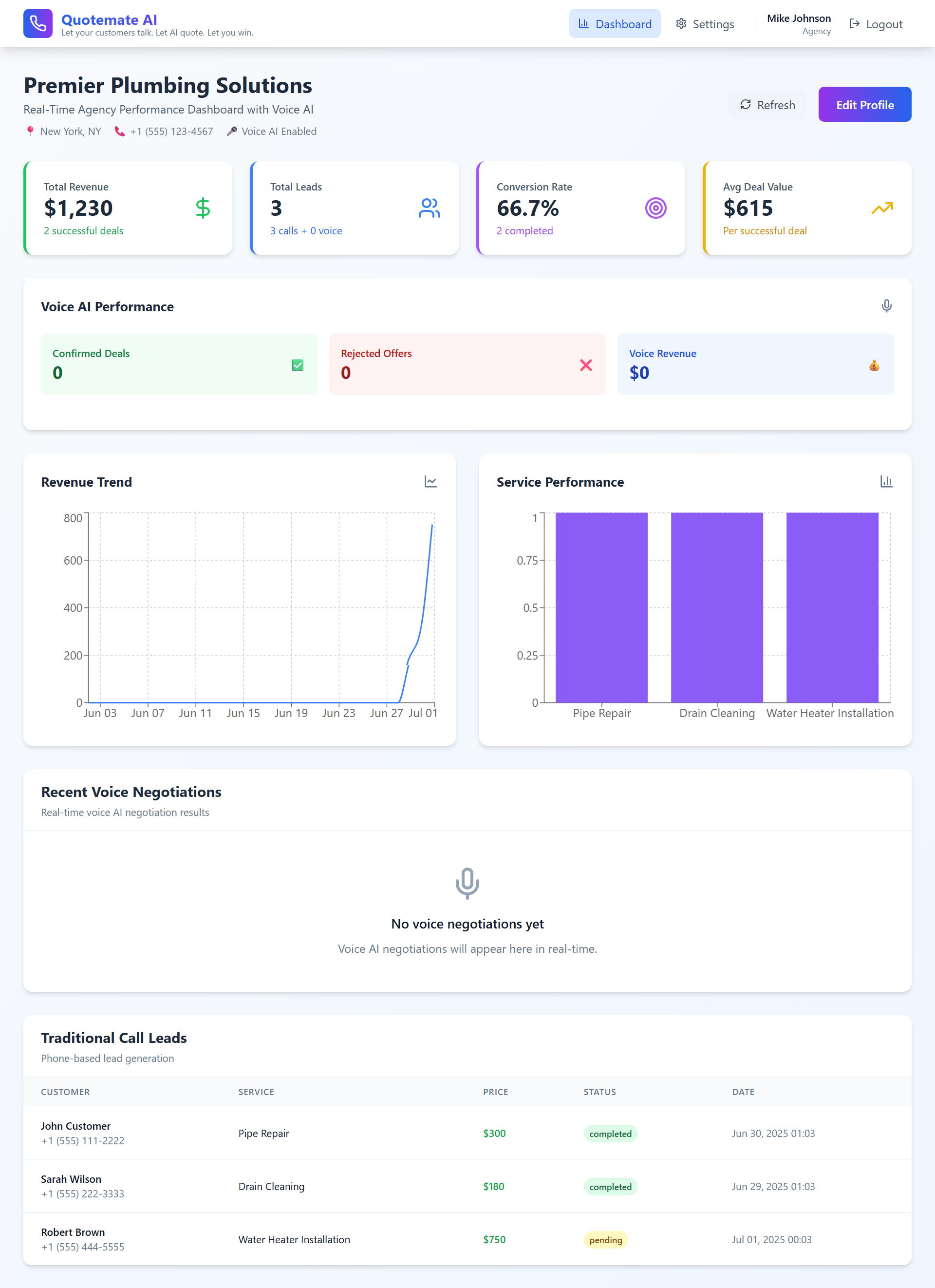Select the John Customer lead row

click(x=467, y=1133)
